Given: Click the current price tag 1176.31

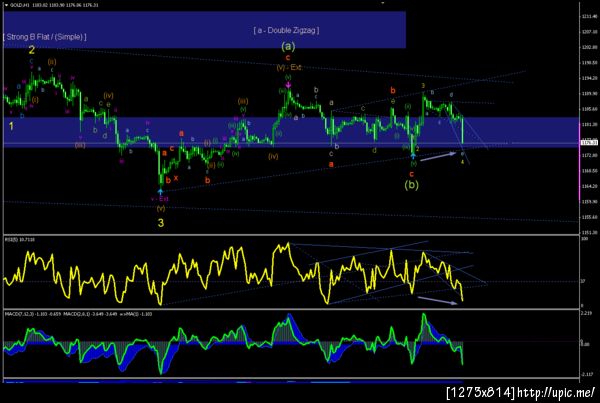Looking at the screenshot, I should tap(589, 143).
